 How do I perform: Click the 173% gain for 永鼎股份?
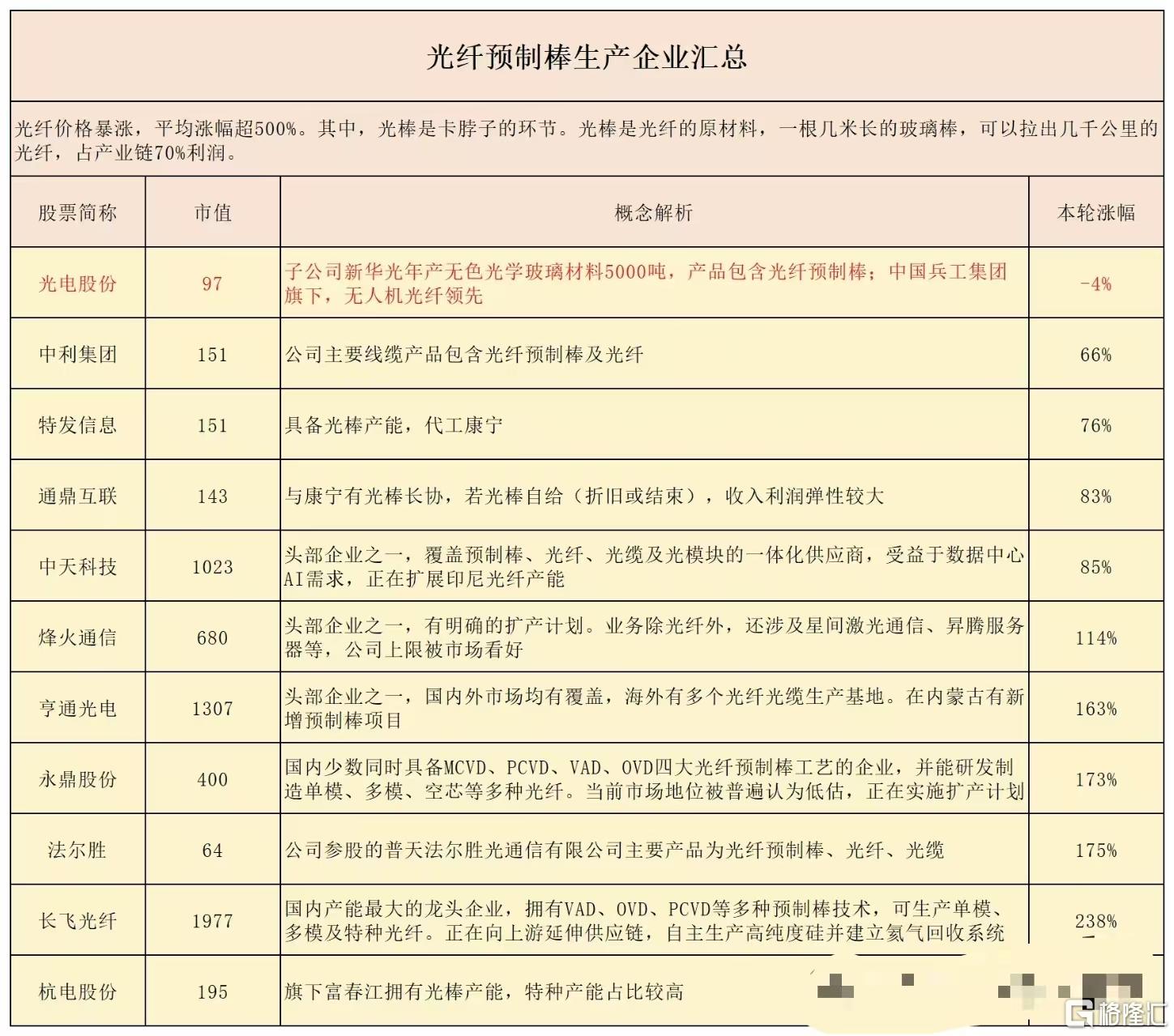(1096, 780)
